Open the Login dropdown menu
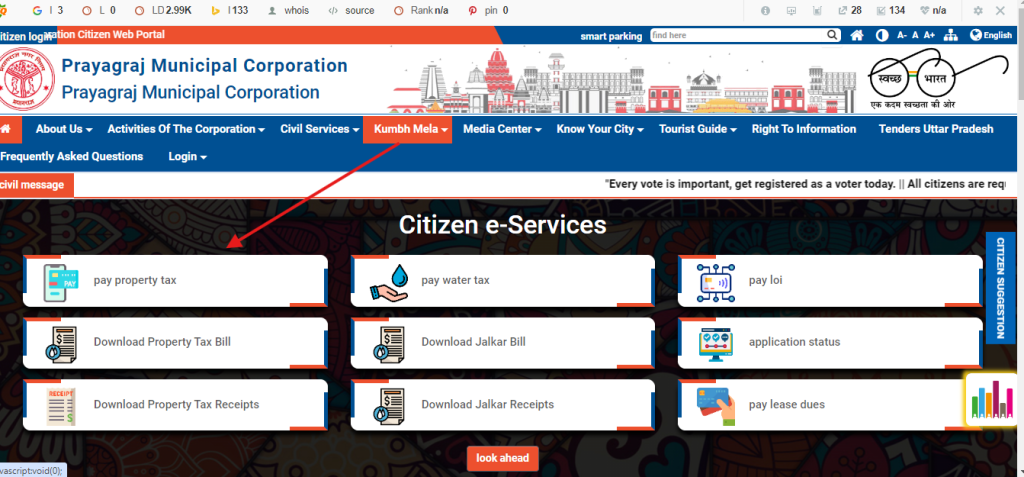Screen dimensions: 1024x477 pos(187,157)
